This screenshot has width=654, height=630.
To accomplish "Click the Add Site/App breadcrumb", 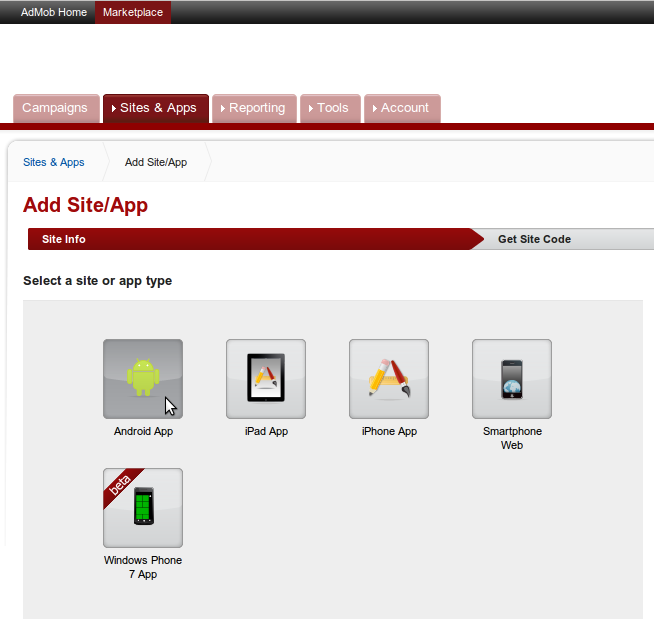I will click(x=156, y=162).
